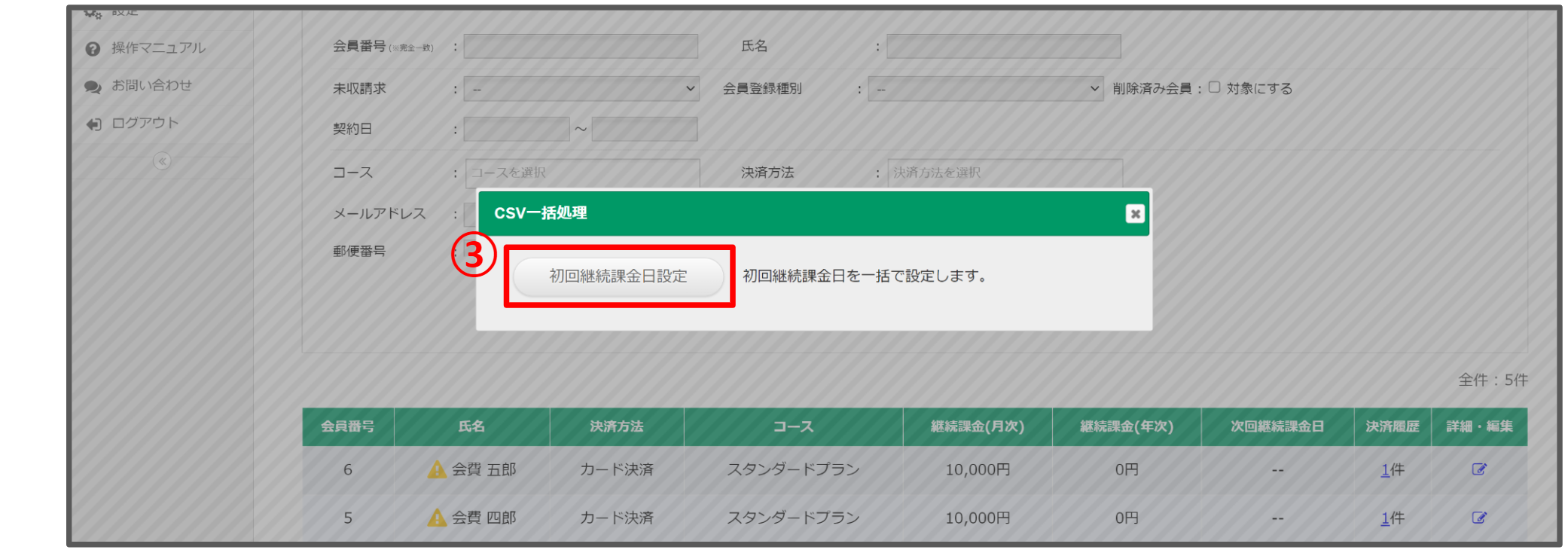
Task: Collapse the sidebar with the chevron icon
Action: click(x=162, y=161)
